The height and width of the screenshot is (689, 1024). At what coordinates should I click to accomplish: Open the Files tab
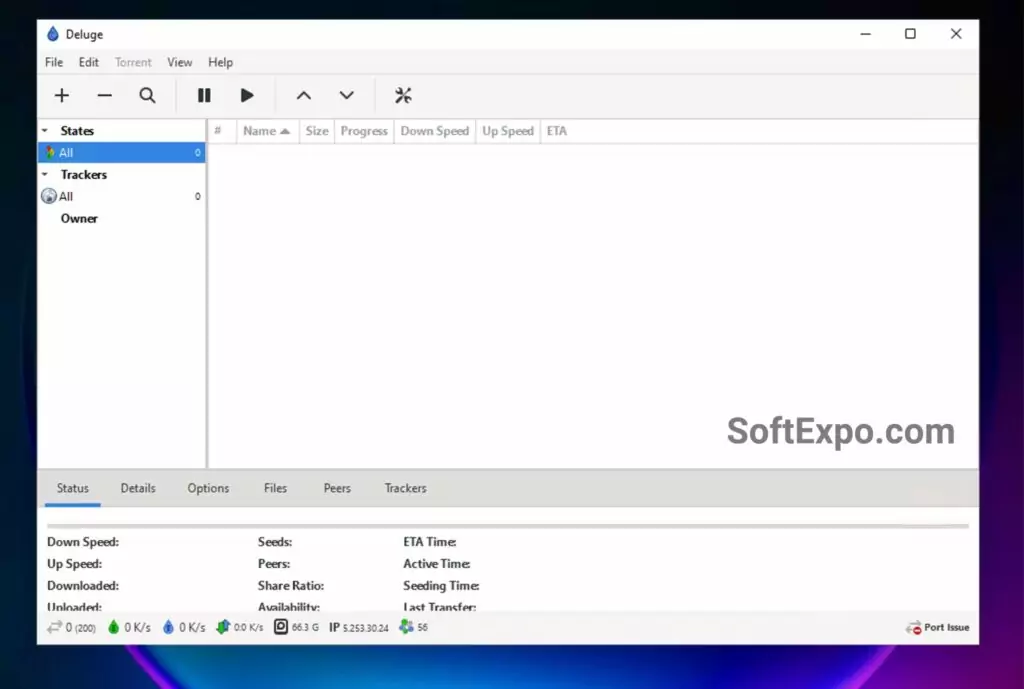275,488
